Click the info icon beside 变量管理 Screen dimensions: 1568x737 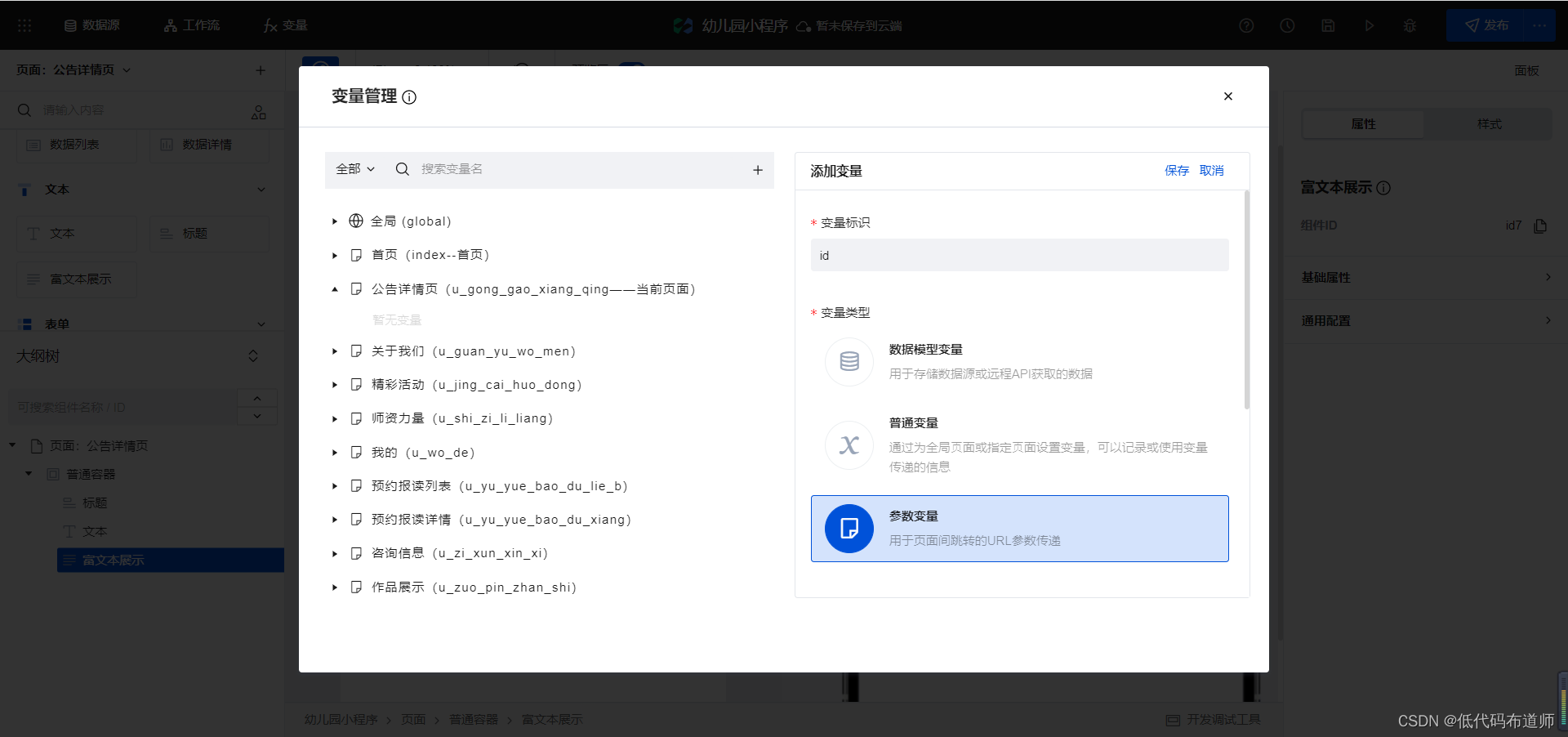click(x=409, y=97)
